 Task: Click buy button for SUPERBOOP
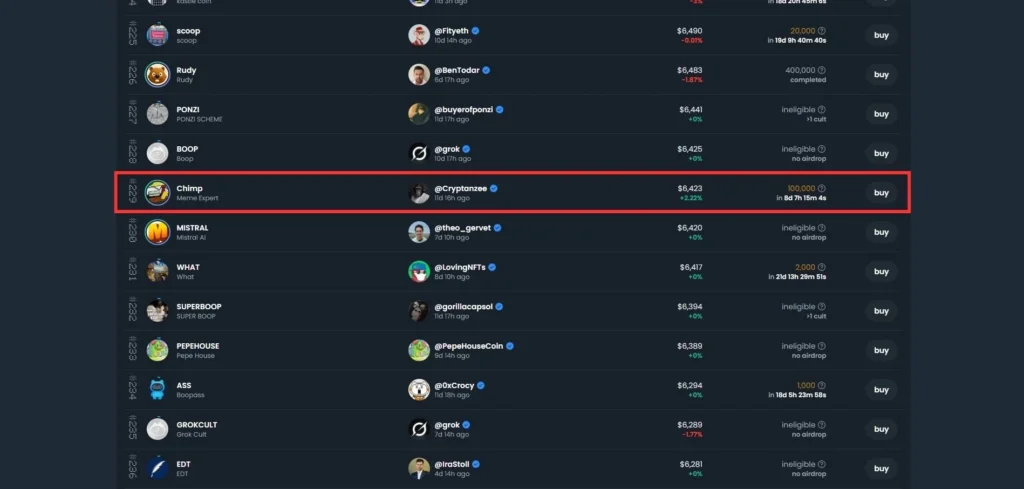pos(882,311)
